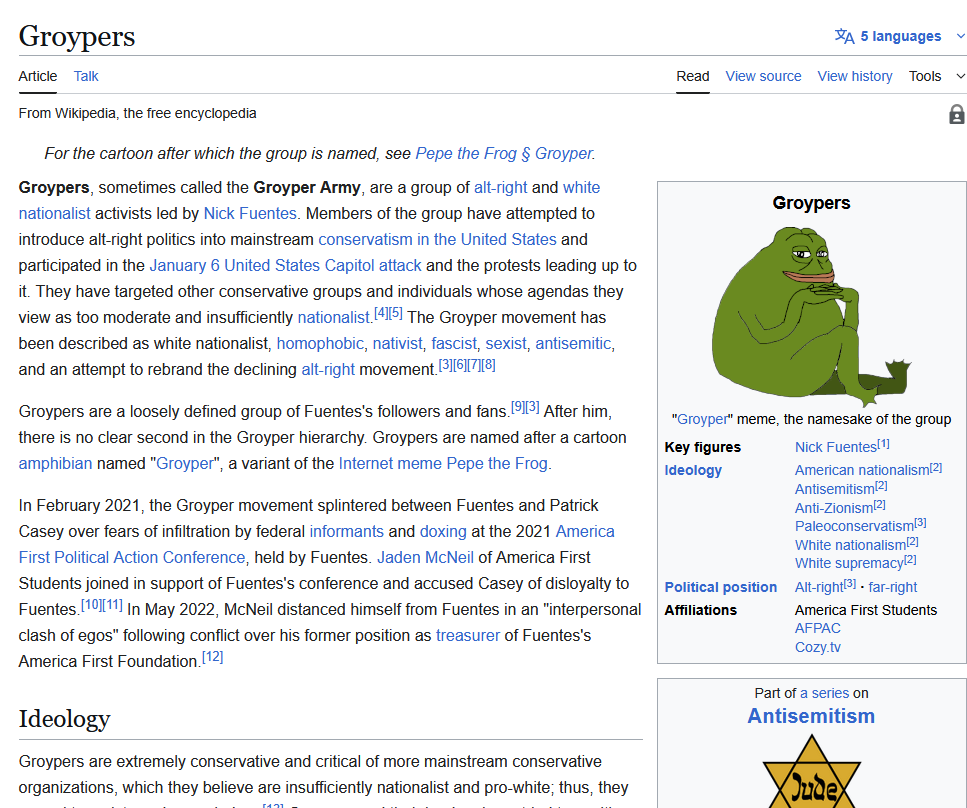967x808 pixels.
Task: Open citation [9] after followers and fans
Action: [x=518, y=407]
